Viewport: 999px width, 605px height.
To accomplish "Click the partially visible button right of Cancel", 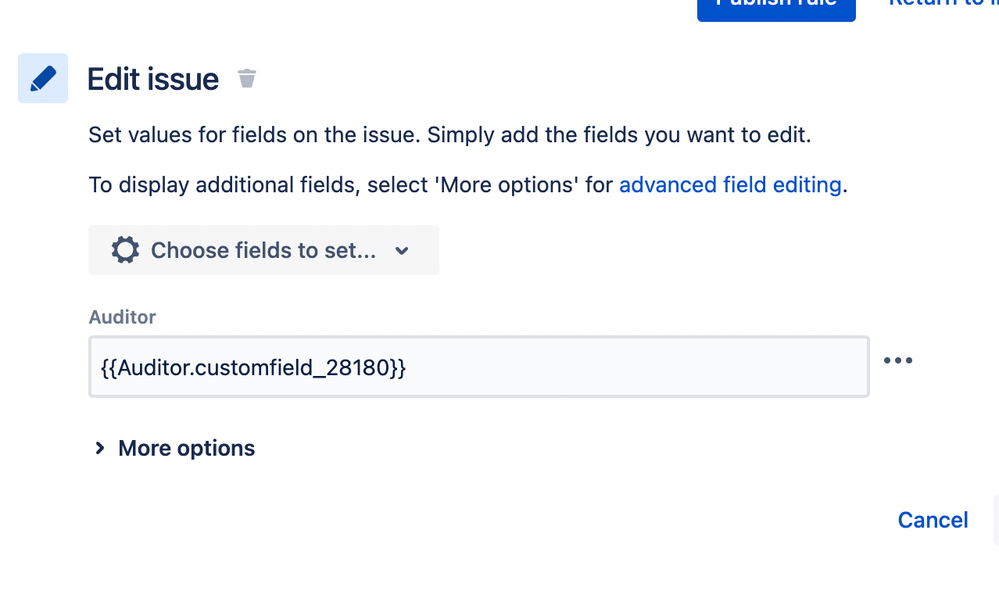I will pyautogui.click(x=996, y=520).
